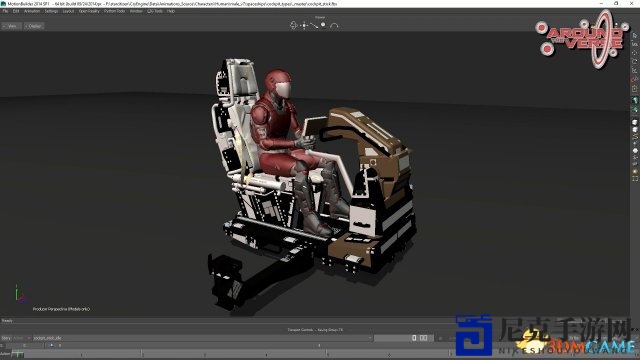This screenshot has width=640, height=360.
Task: Click the play button in transport controls
Action: (x=51, y=345)
